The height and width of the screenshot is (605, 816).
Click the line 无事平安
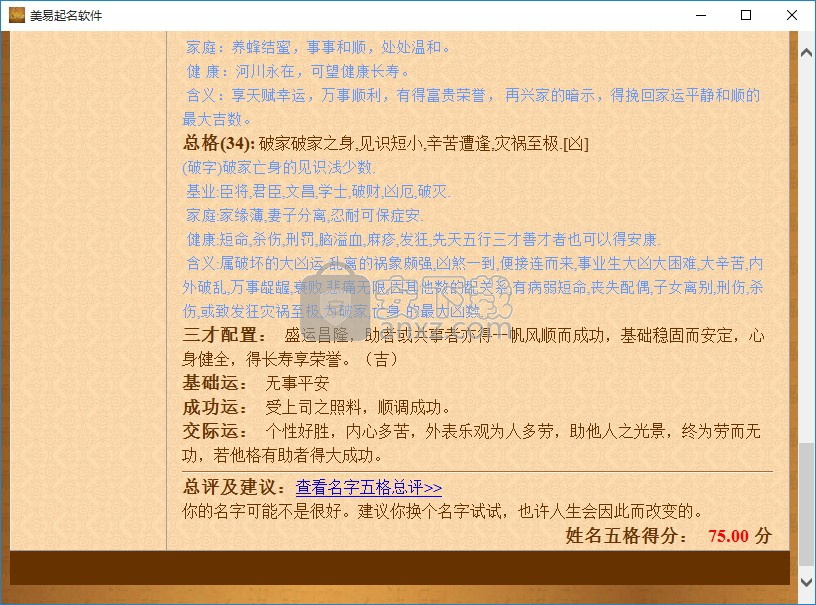pos(297,383)
